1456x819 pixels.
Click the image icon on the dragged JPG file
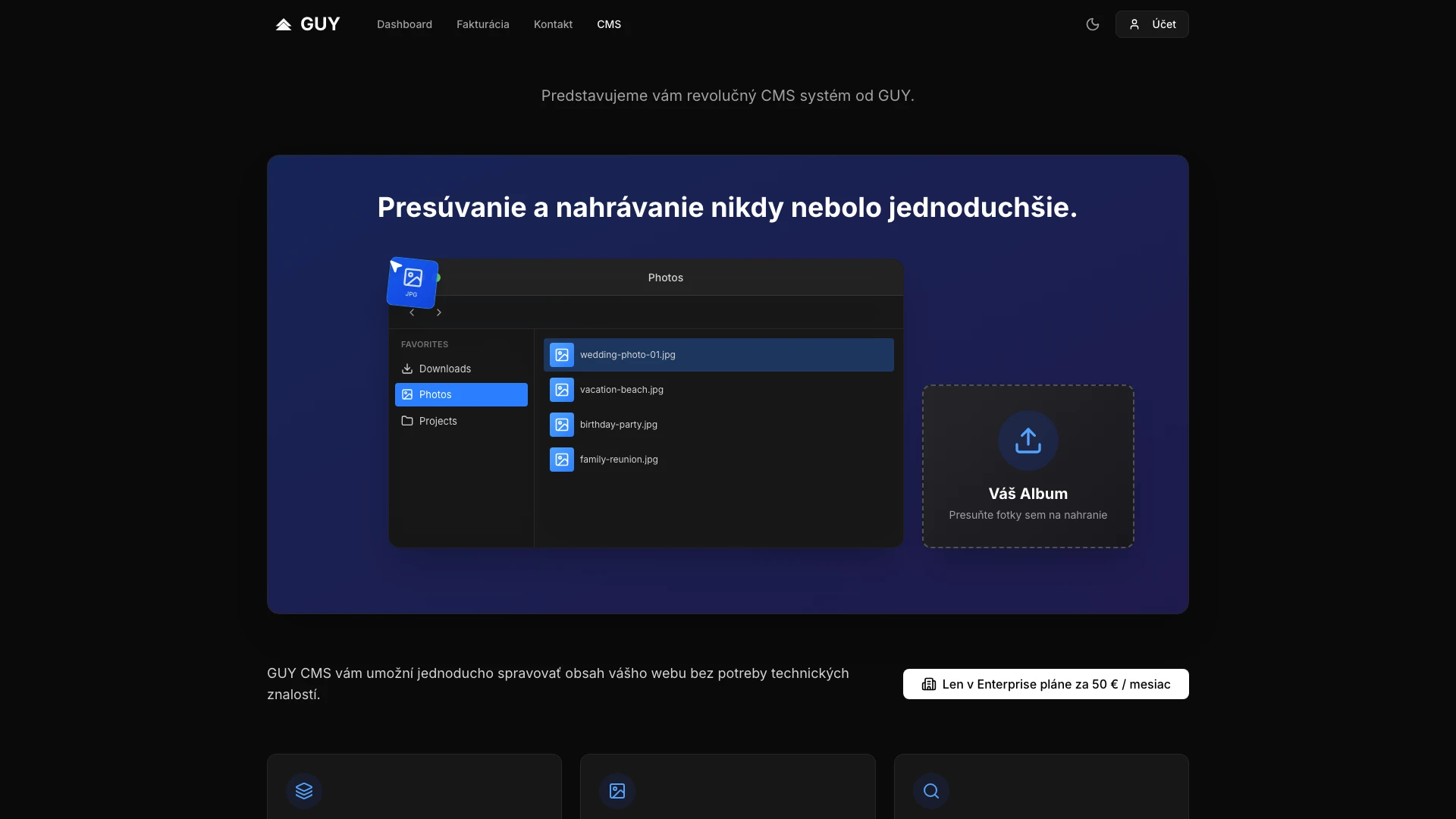coord(412,278)
